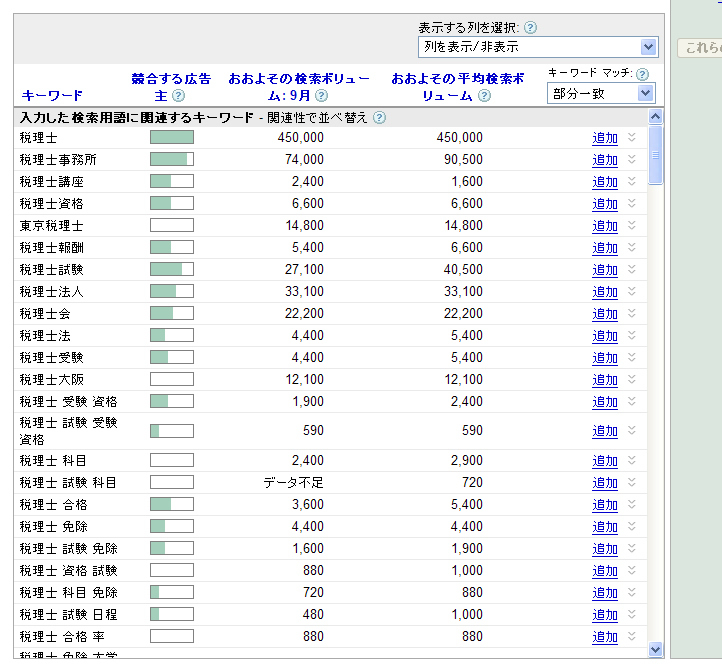Viewport: 722px width, 668px height.
Task: Click competition bar for 税理士 keyword
Action: pyautogui.click(x=172, y=138)
